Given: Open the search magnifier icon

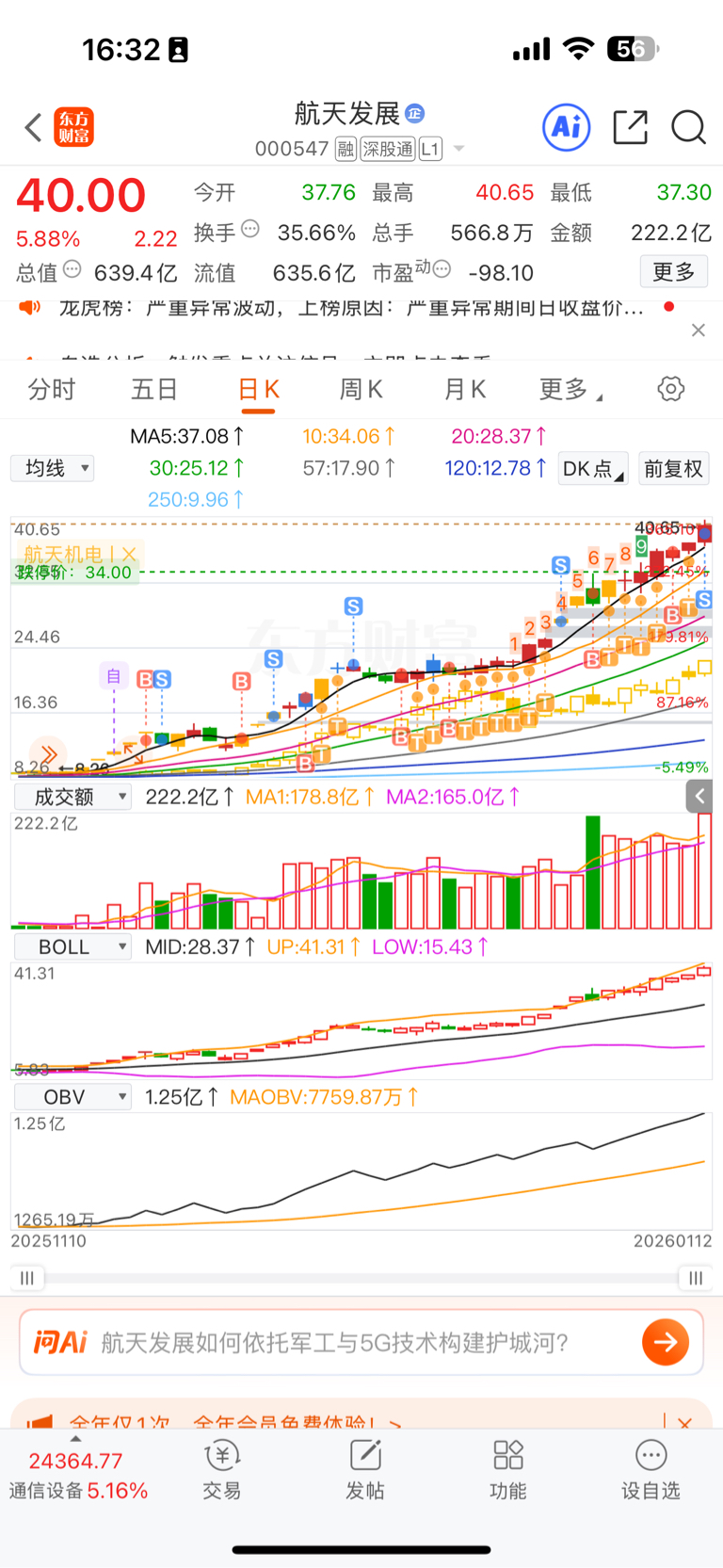Looking at the screenshot, I should (688, 127).
